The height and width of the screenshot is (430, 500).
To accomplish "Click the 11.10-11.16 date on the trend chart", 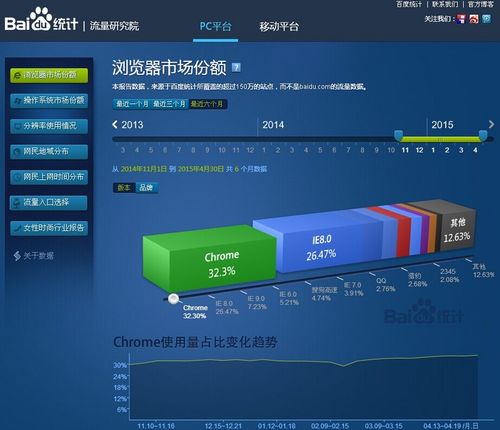I will pos(156,426).
